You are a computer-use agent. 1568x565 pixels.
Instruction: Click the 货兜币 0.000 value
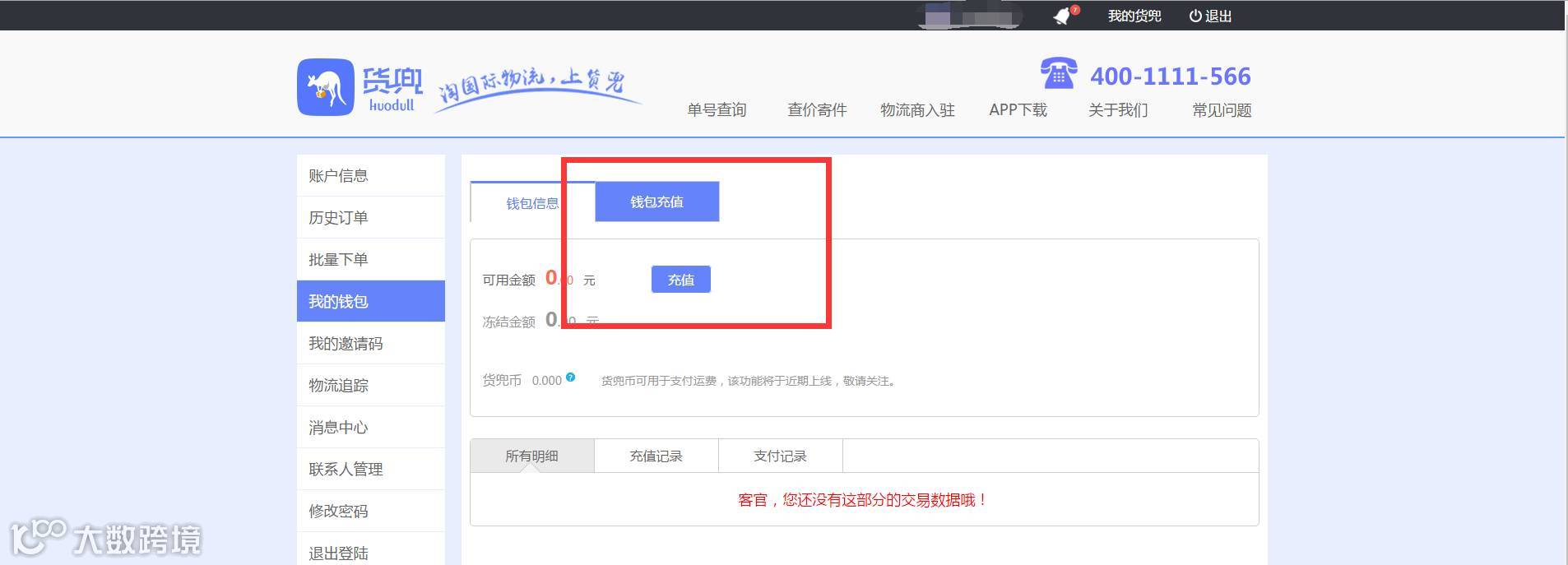(546, 381)
